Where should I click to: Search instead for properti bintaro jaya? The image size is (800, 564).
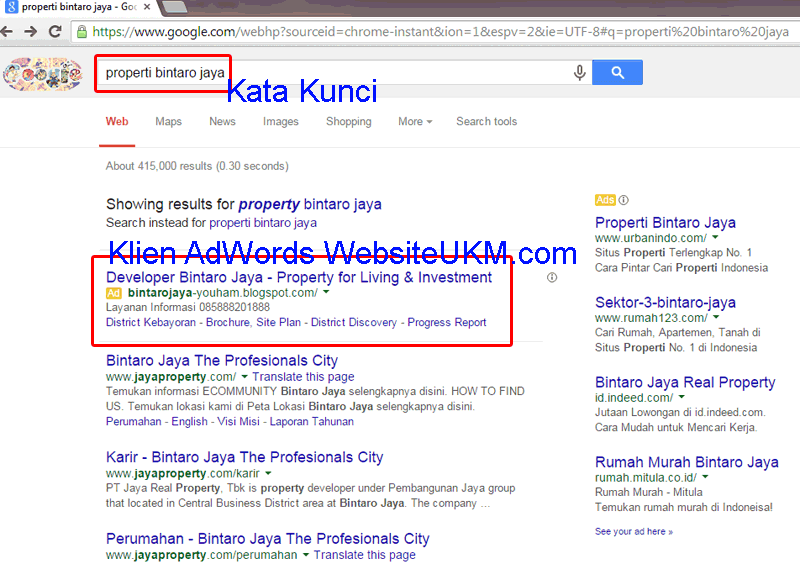263,223
